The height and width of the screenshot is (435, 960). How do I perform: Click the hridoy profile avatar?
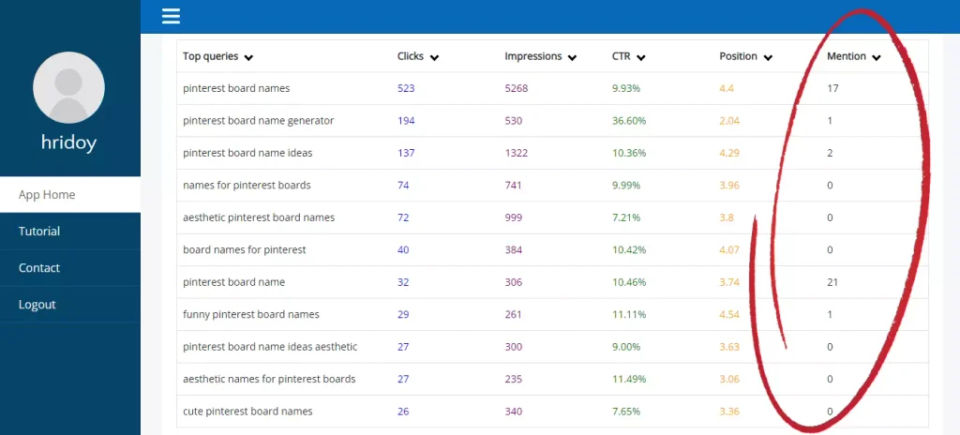pyautogui.click(x=69, y=88)
